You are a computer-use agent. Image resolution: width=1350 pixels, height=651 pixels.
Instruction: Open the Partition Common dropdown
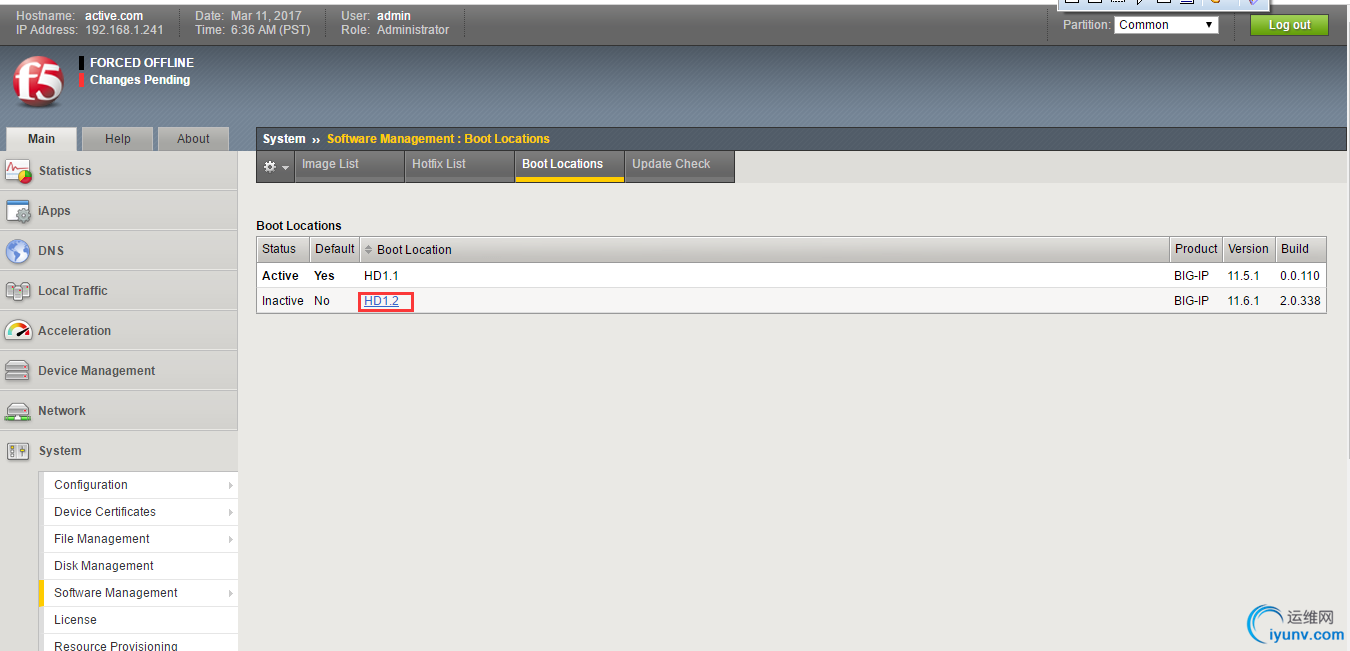[1166, 25]
